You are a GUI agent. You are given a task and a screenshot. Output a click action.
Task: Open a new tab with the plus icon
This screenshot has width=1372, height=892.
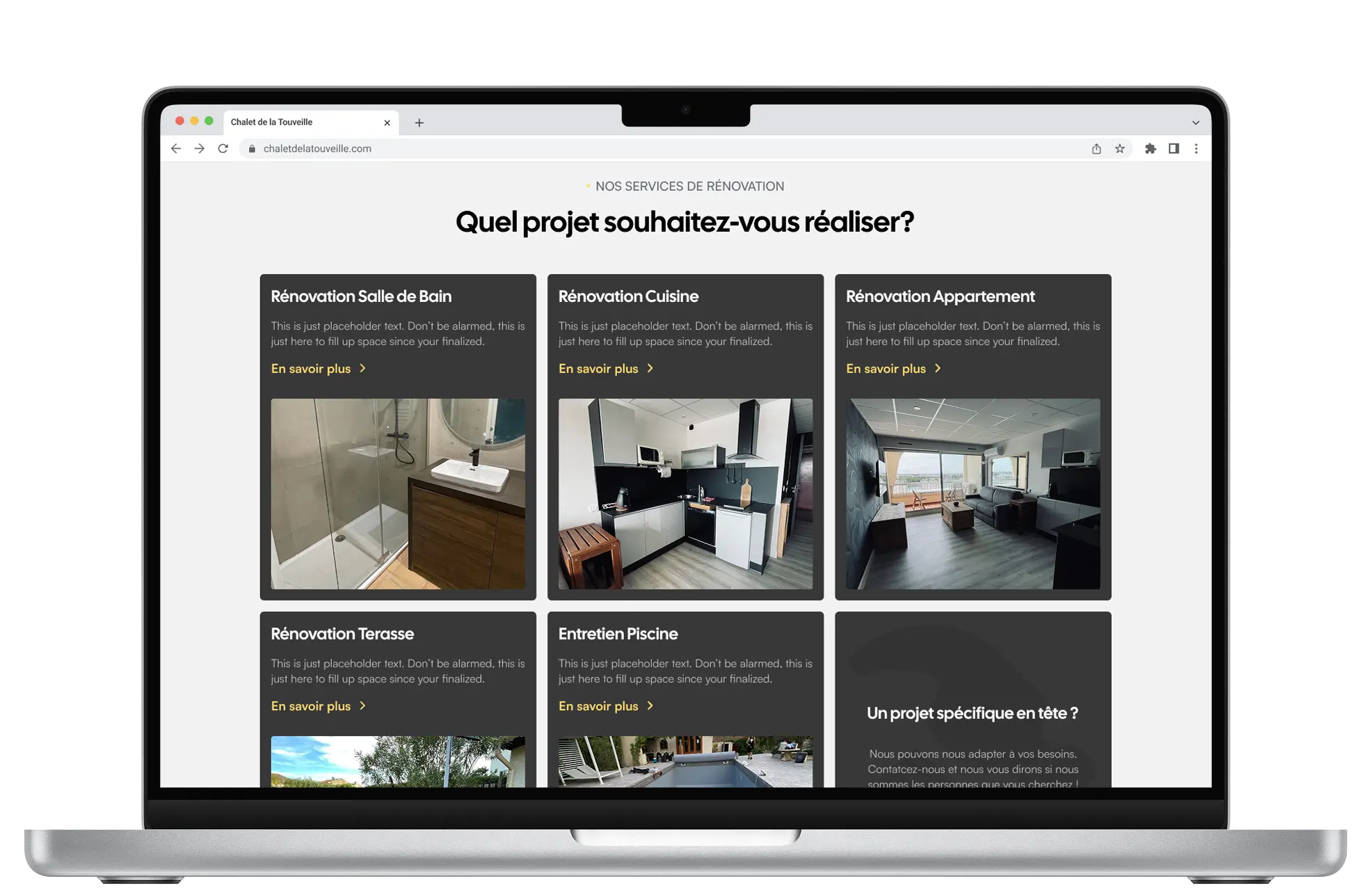pos(419,122)
